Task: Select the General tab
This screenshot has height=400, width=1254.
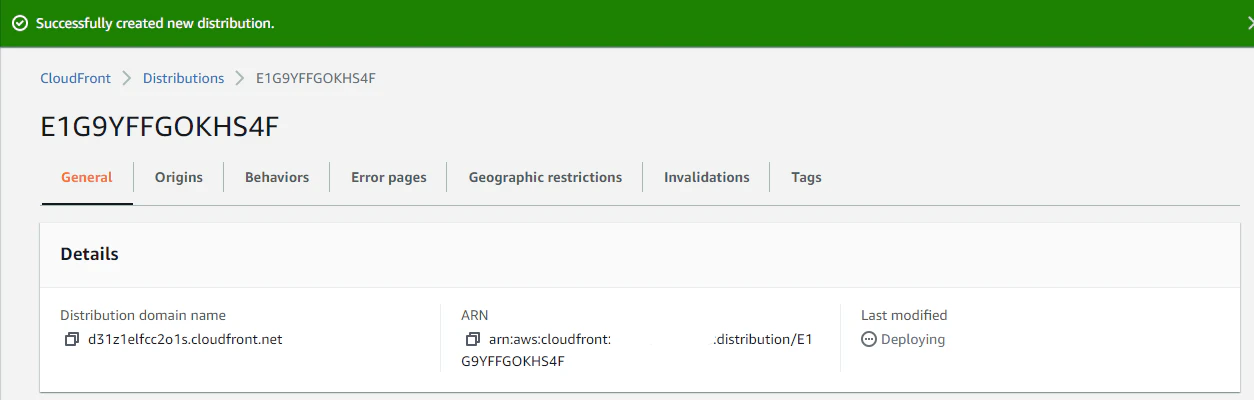Action: tap(87, 177)
